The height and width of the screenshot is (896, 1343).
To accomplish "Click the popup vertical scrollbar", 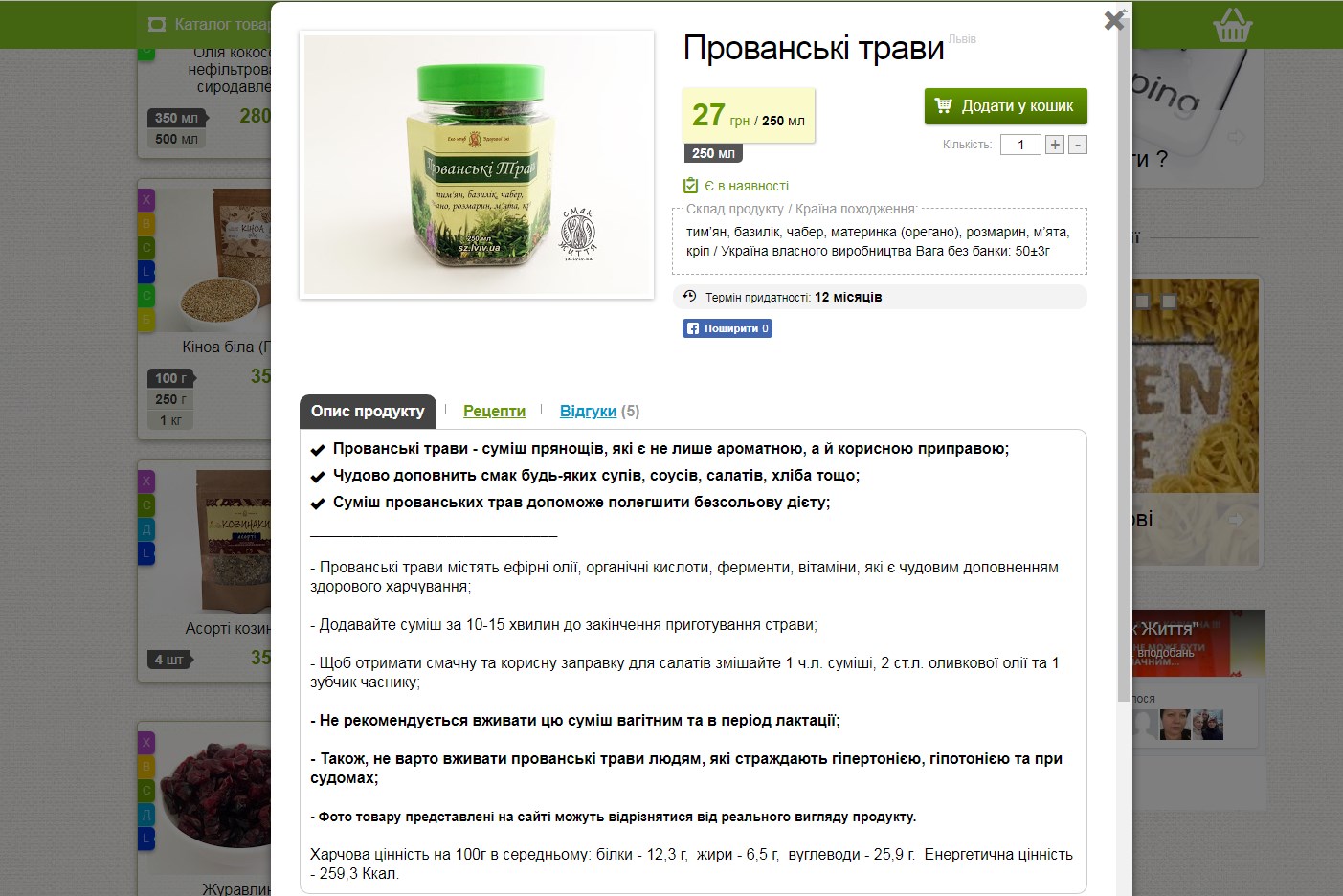I will [1124, 360].
